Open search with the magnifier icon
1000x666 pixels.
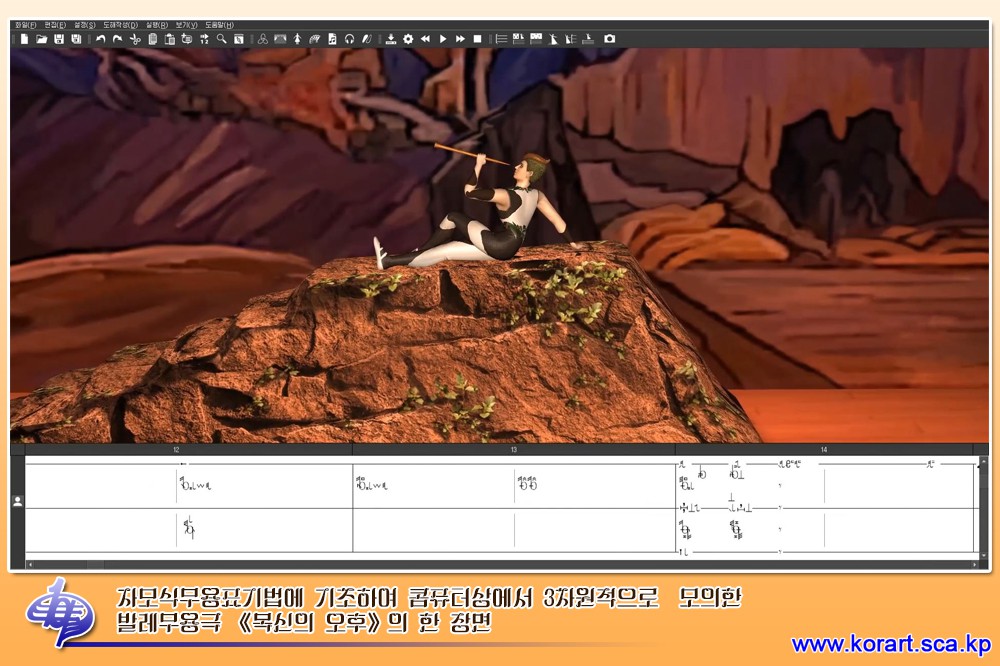(221, 39)
